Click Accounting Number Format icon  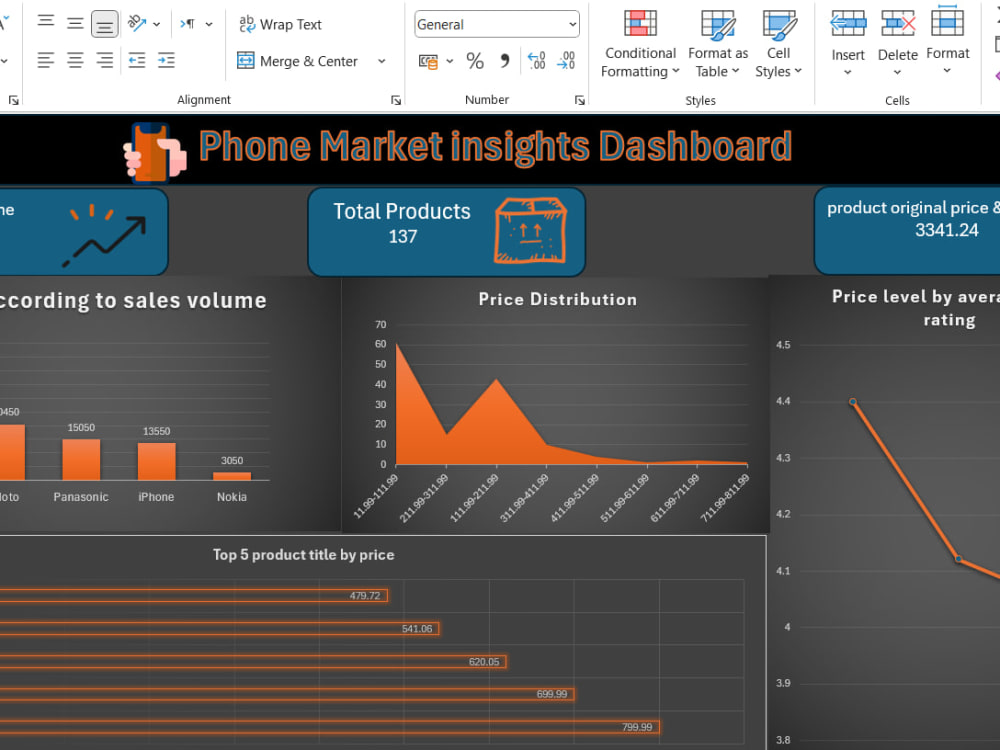[x=428, y=61]
